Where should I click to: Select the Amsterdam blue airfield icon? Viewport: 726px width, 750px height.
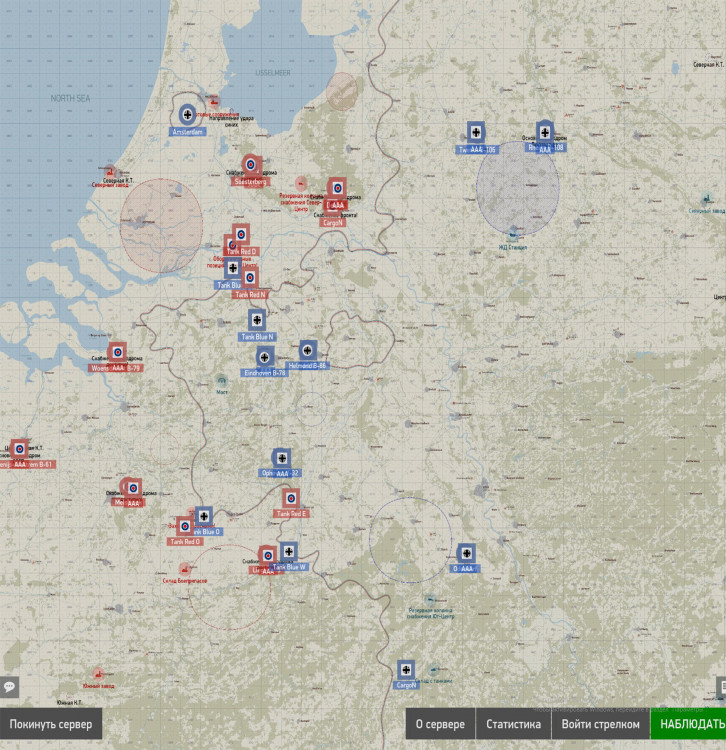(187, 114)
